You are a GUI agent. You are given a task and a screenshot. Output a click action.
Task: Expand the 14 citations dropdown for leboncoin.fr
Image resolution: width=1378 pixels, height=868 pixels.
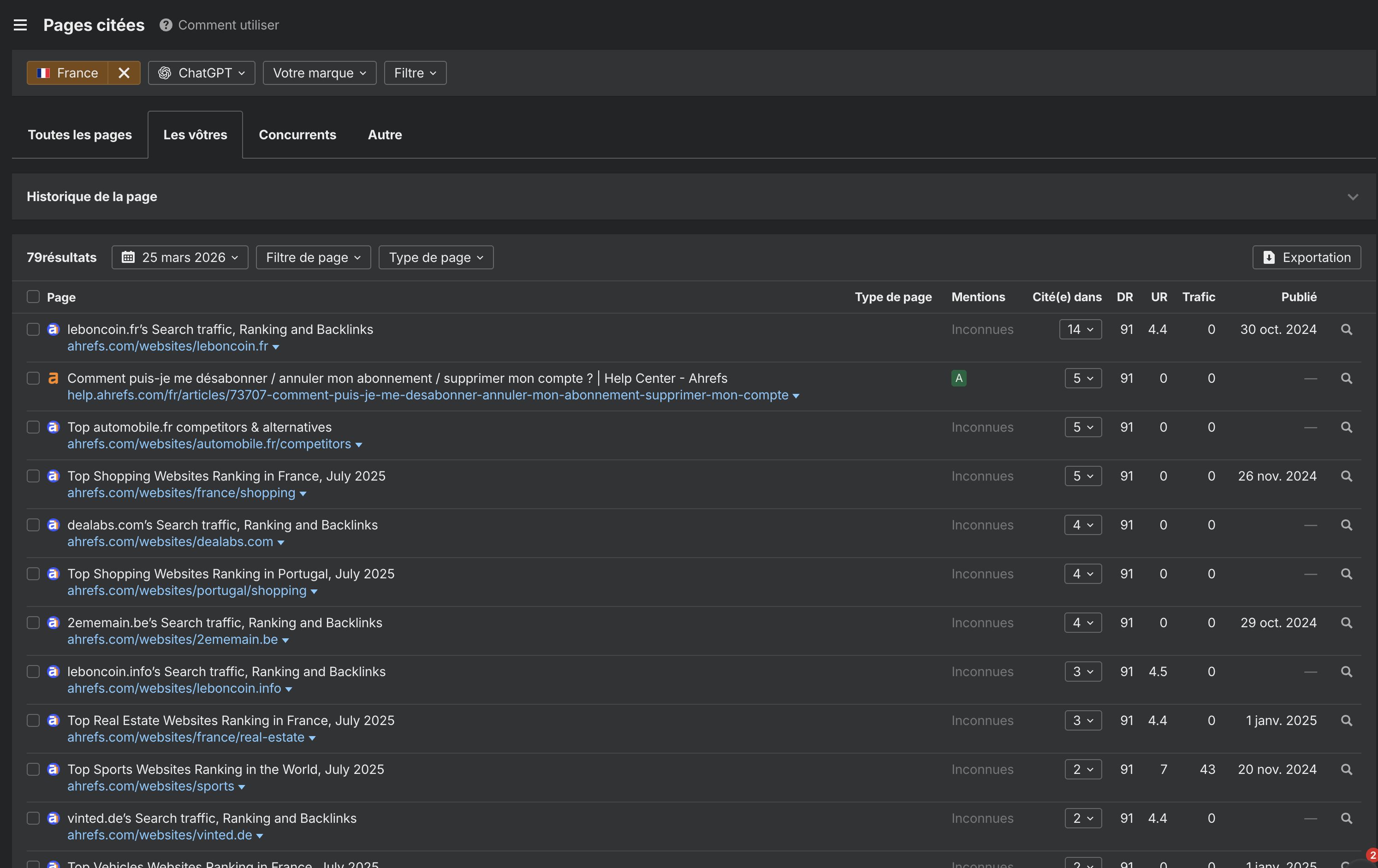click(1080, 330)
